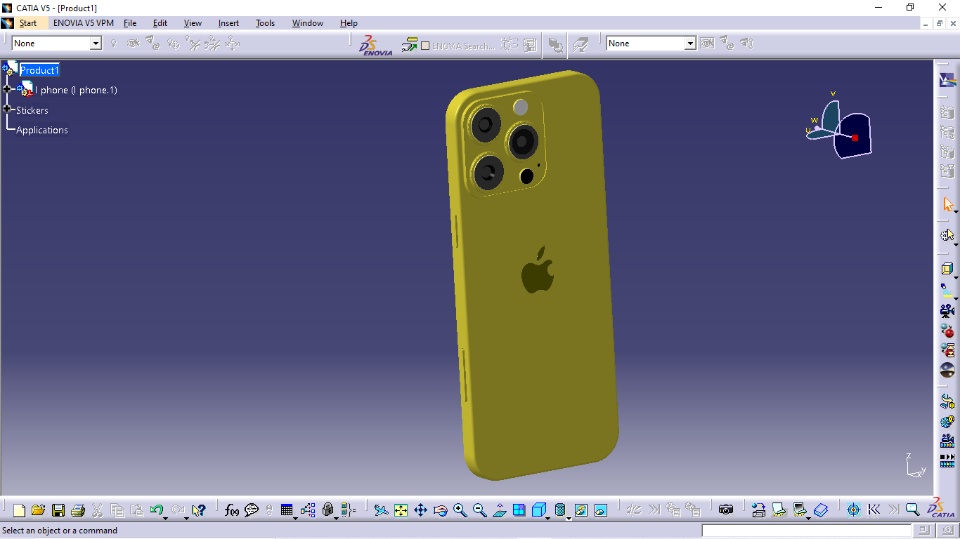The image size is (960, 539).
Task: Open the Edit menu
Action: point(160,23)
